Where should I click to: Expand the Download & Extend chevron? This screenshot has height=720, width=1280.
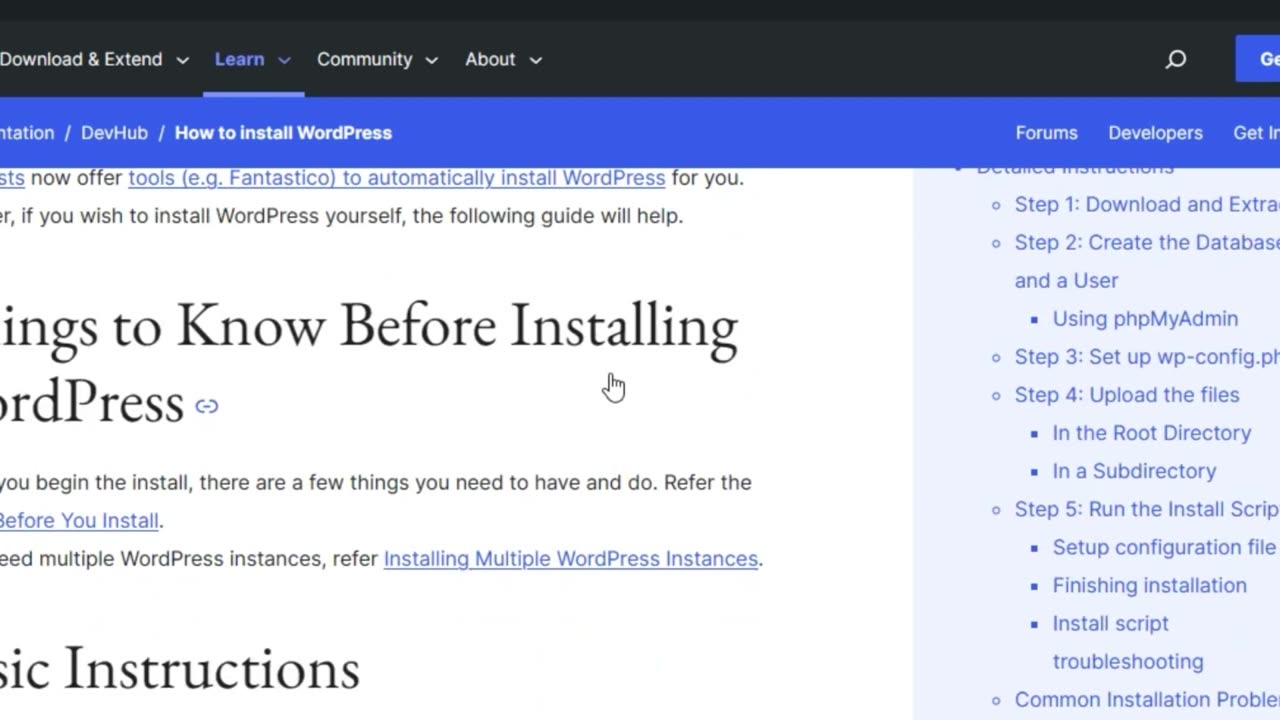(183, 60)
